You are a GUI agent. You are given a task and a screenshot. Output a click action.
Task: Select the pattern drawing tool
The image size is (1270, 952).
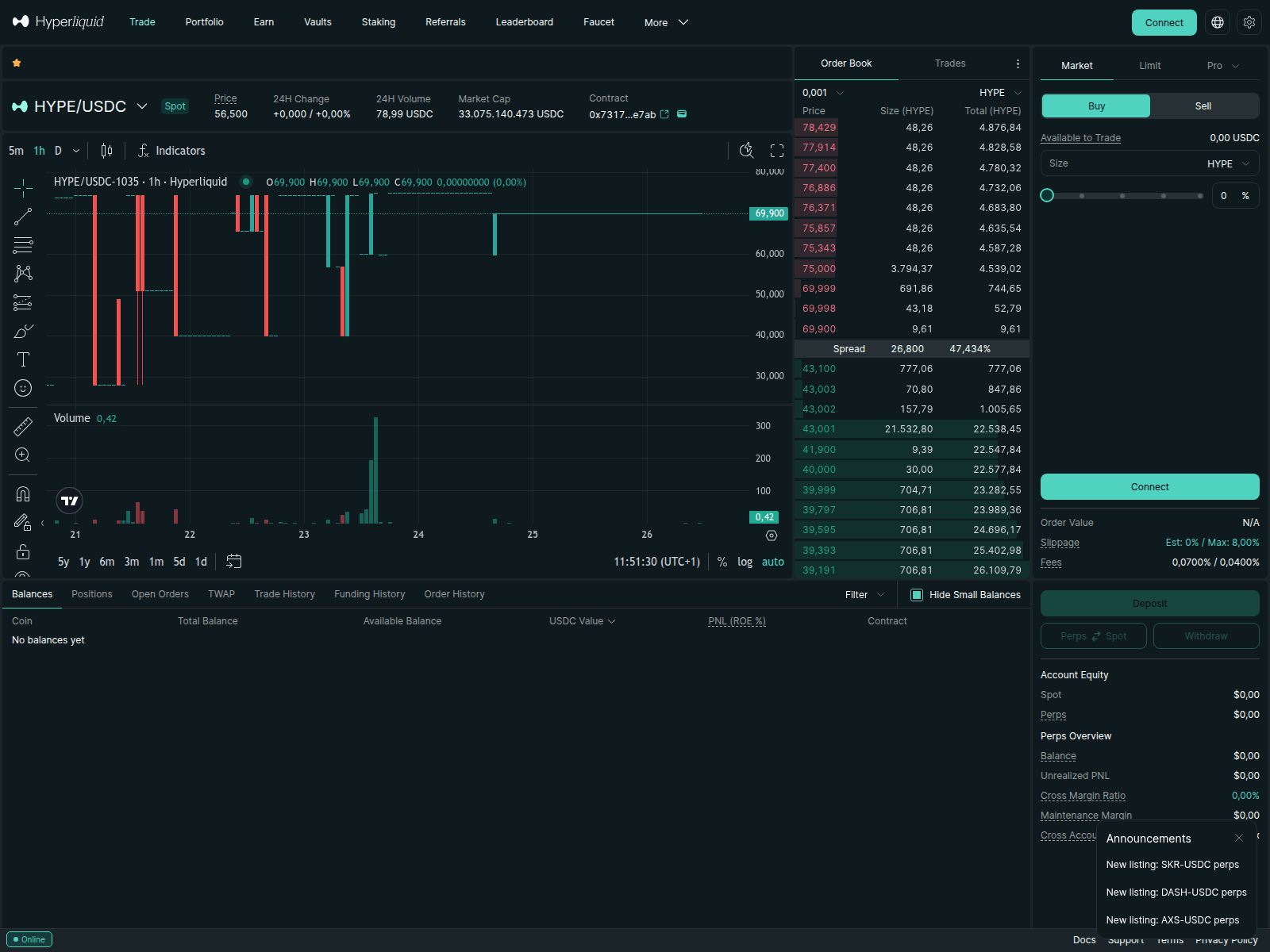[x=23, y=274]
